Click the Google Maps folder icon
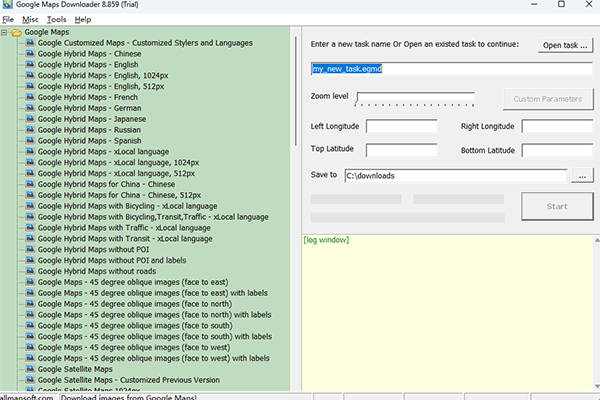Screen dimensions: 600x400 16,33
